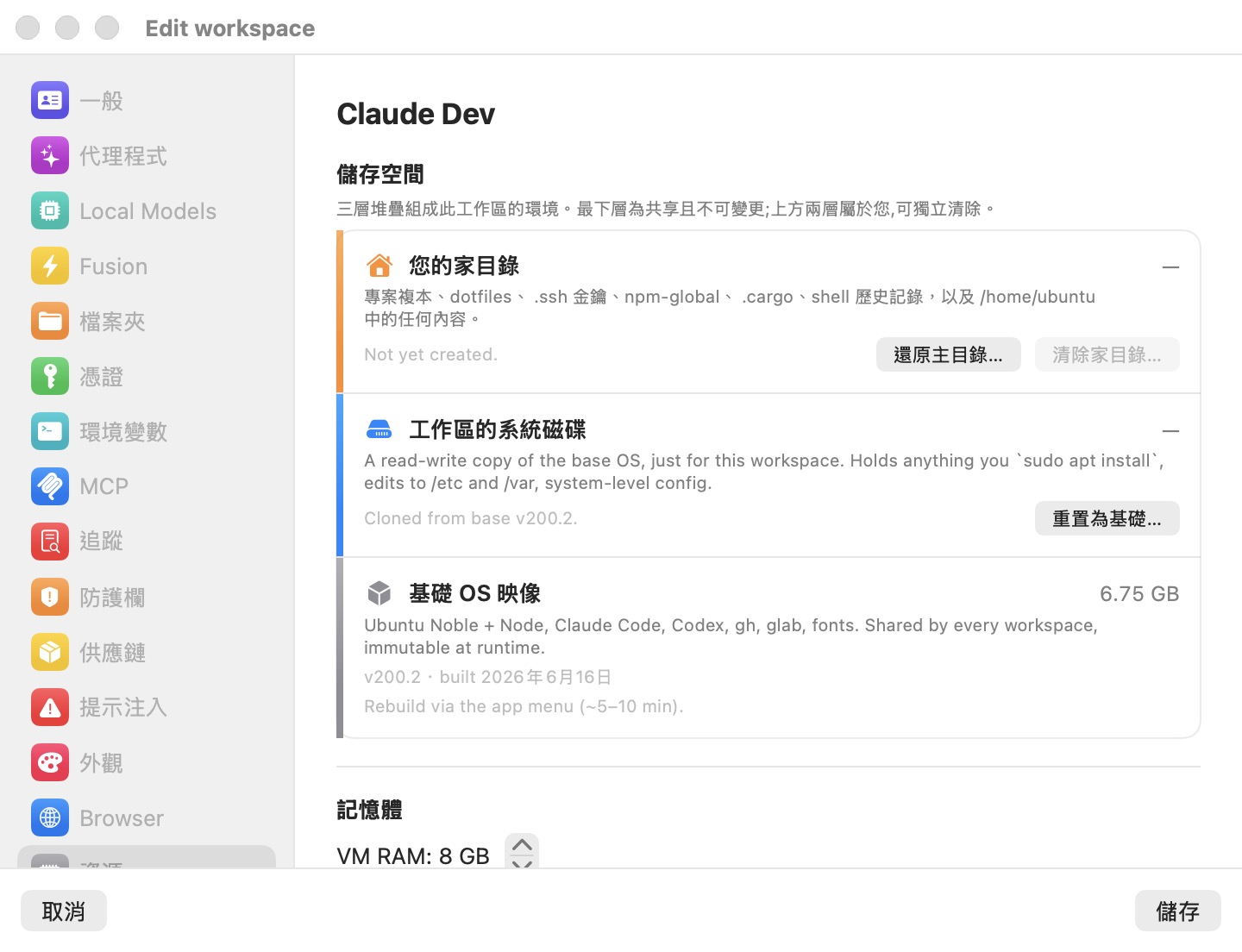The image size is (1242, 952).
Task: Select the 憑證 key icon
Action: pyautogui.click(x=50, y=377)
